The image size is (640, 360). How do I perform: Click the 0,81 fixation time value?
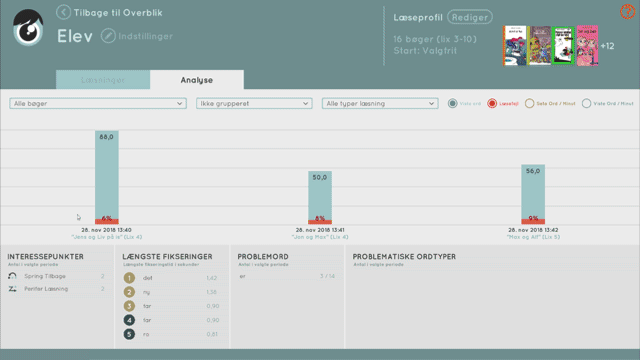click(212, 334)
